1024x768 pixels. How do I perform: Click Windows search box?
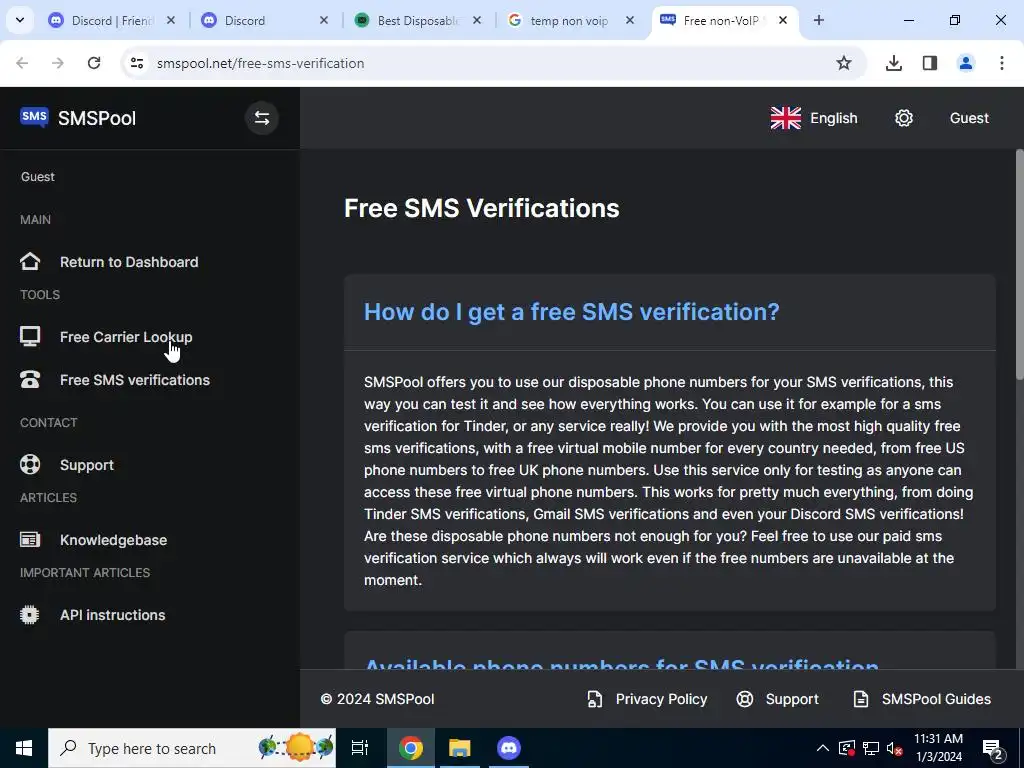pos(192,748)
